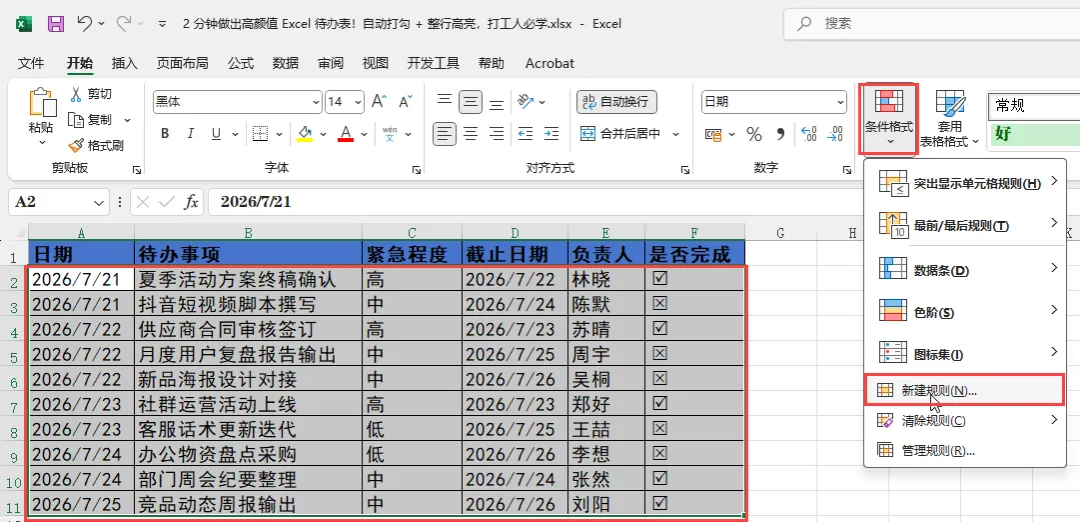This screenshot has width=1080, height=522.
Task: Click increase decimal places icon
Action: tap(809, 134)
